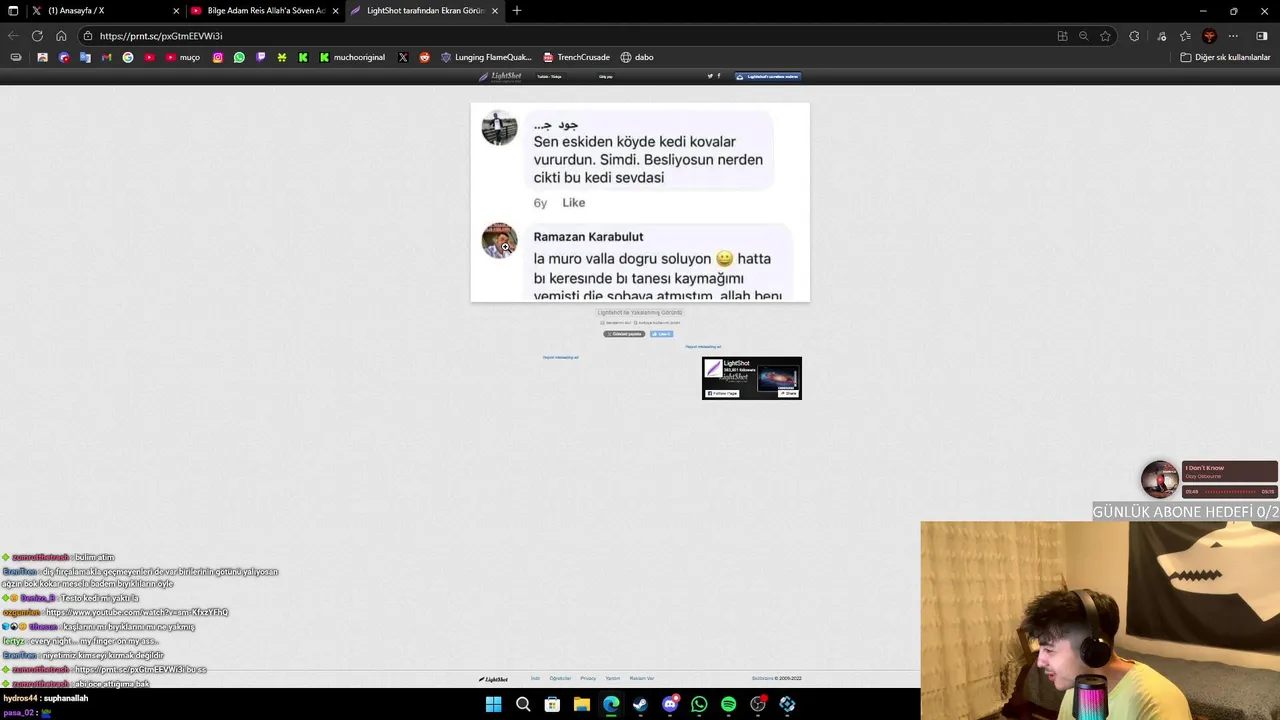Open the dabo bookmark
This screenshot has width=1280, height=720.
coord(637,57)
